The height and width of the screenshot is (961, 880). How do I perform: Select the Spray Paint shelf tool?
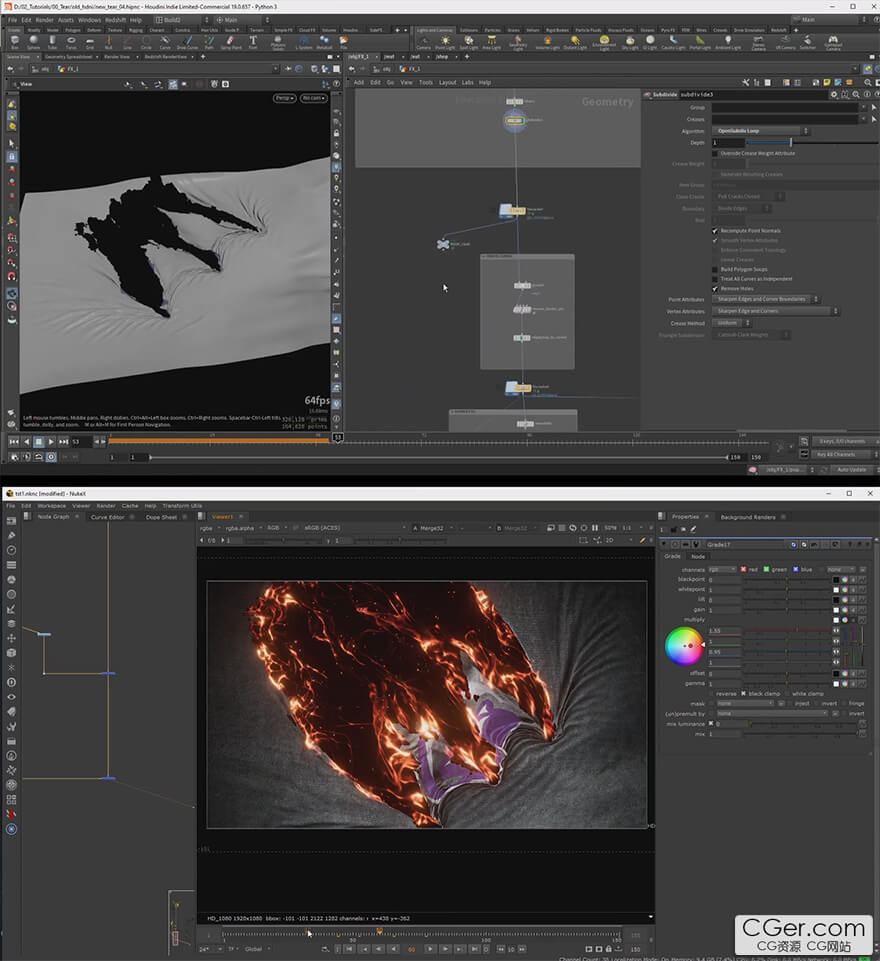[x=230, y=42]
